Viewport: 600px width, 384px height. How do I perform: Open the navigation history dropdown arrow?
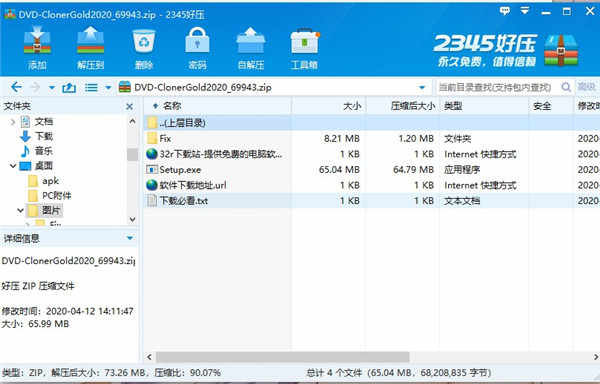pos(52,88)
